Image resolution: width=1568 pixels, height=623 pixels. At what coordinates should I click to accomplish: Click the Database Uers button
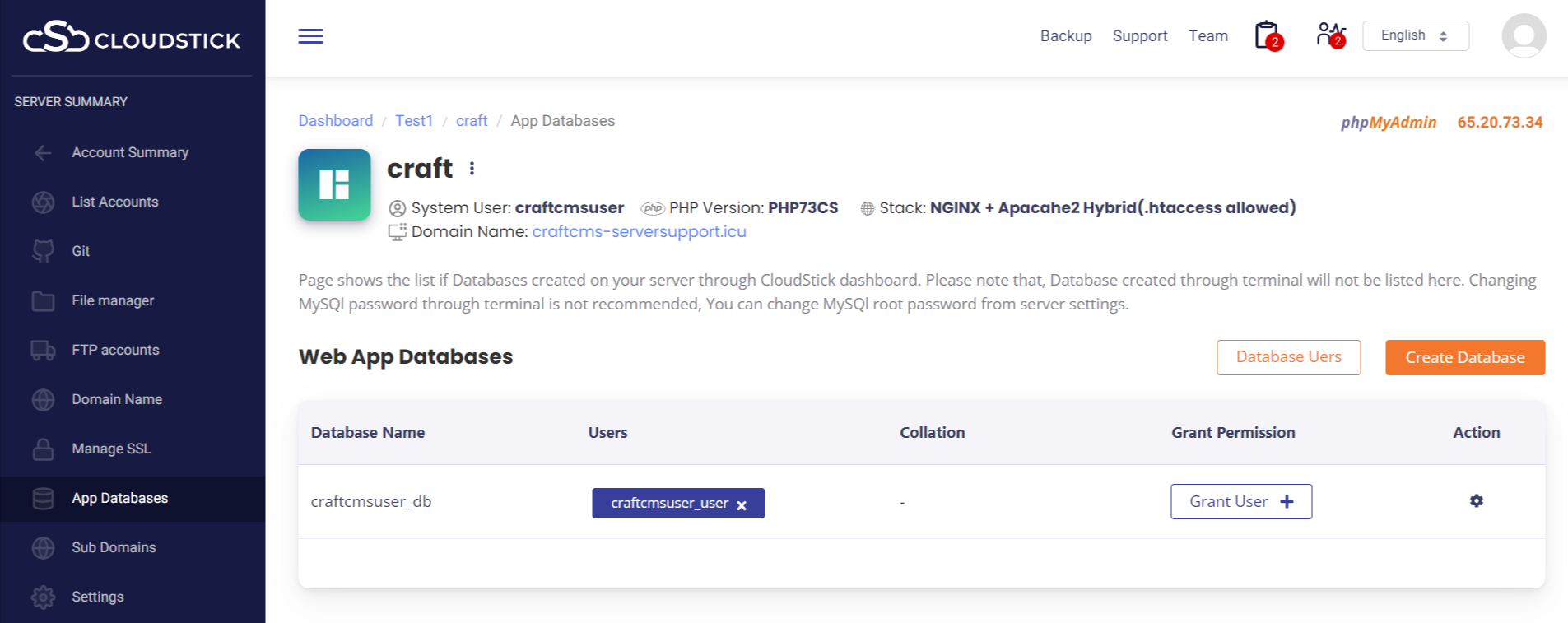point(1288,358)
